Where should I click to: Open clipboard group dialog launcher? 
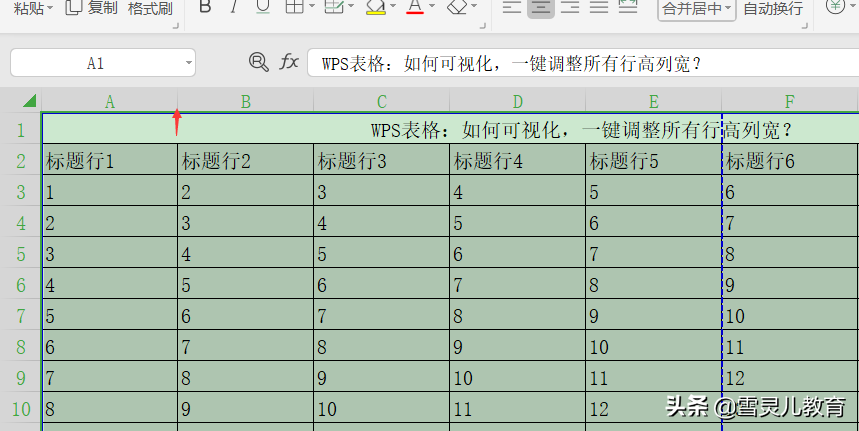[176, 25]
